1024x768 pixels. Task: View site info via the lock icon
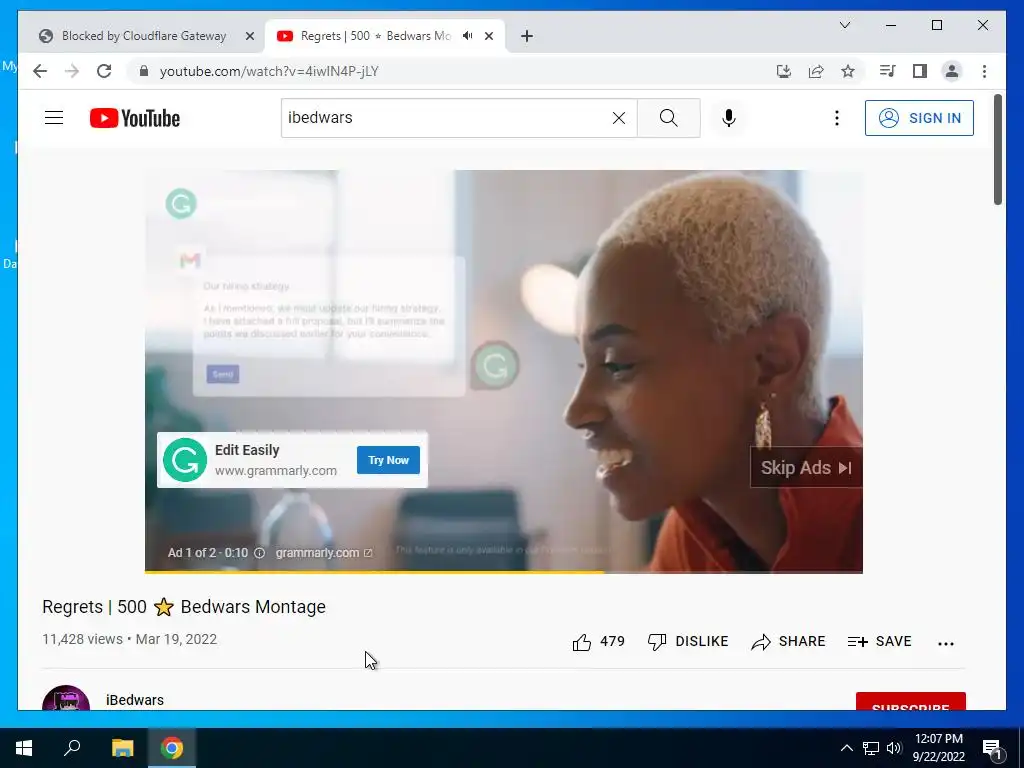pyautogui.click(x=144, y=71)
